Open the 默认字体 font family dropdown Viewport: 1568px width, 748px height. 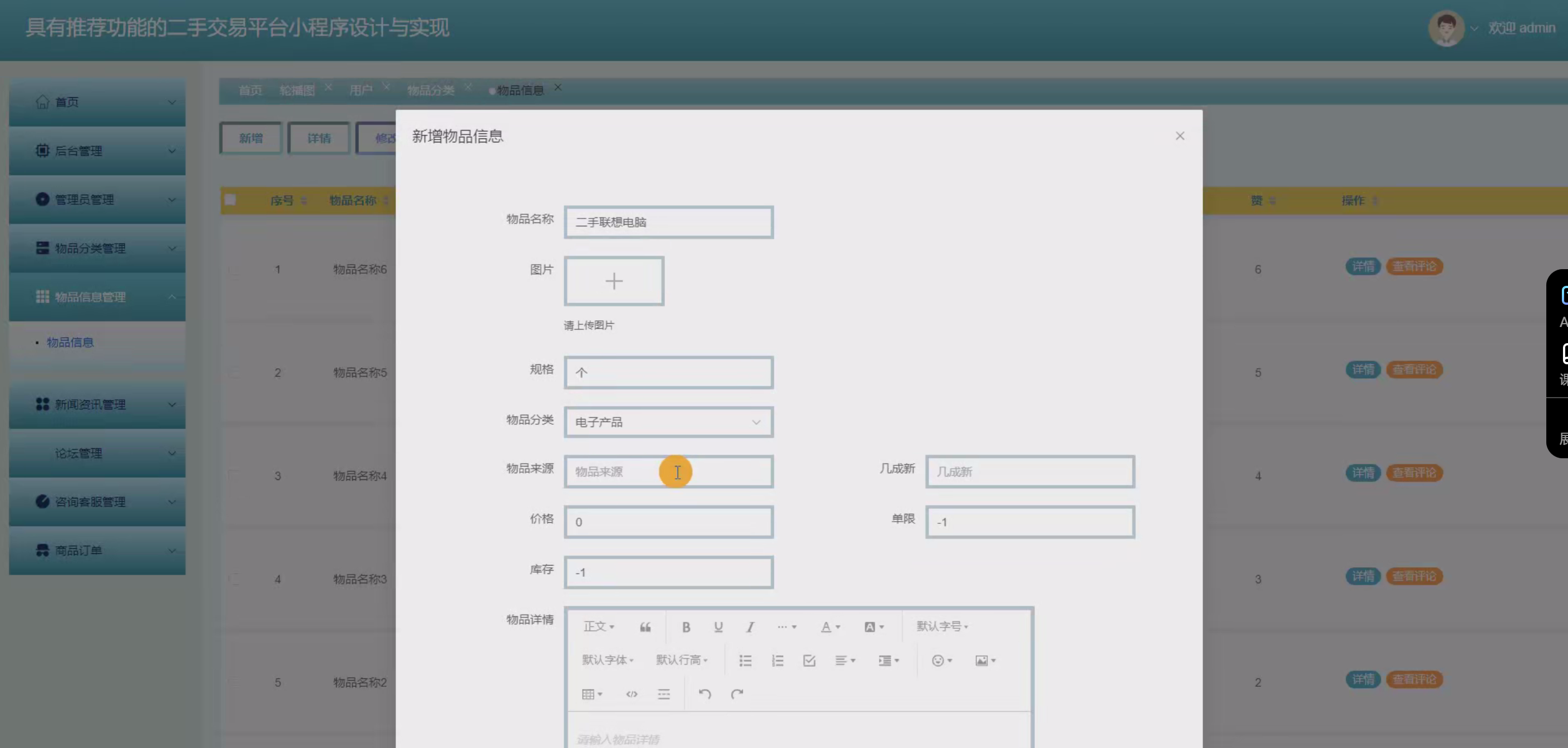(608, 660)
